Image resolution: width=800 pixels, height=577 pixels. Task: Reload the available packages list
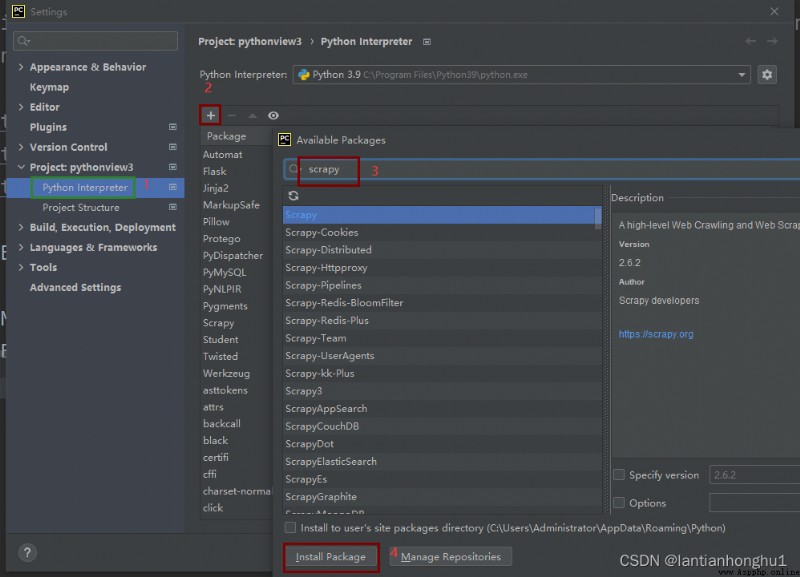[x=293, y=196]
